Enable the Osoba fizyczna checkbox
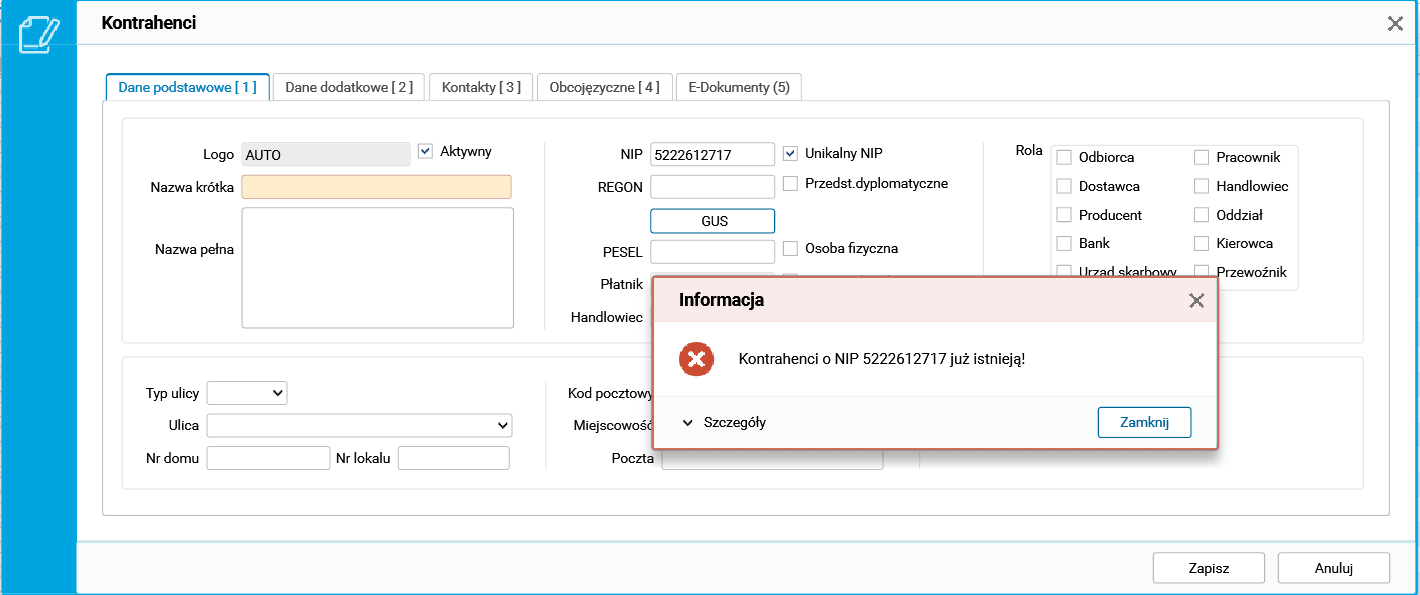Image resolution: width=1420 pixels, height=595 pixels. (790, 248)
